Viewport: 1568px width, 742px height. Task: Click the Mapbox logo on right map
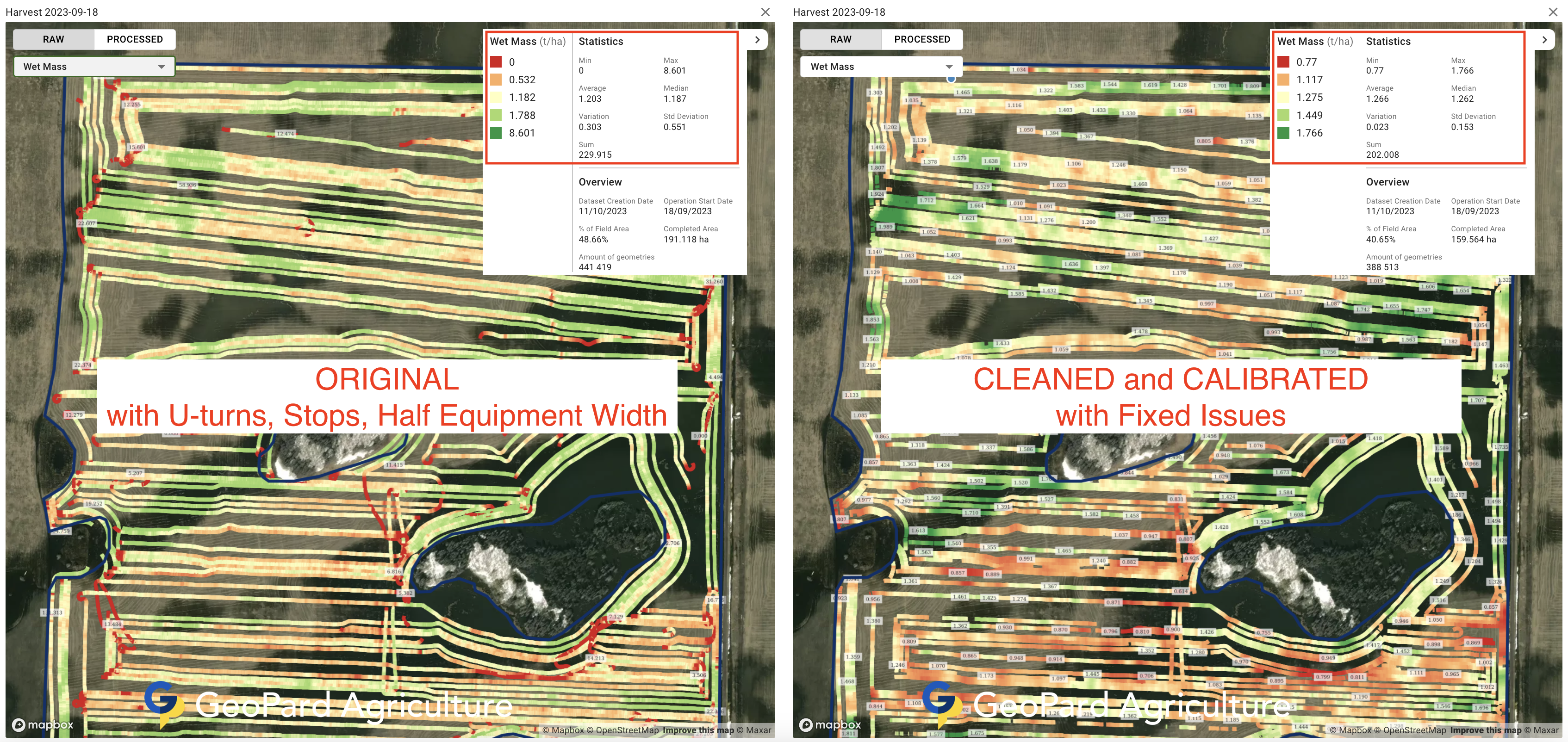[830, 724]
